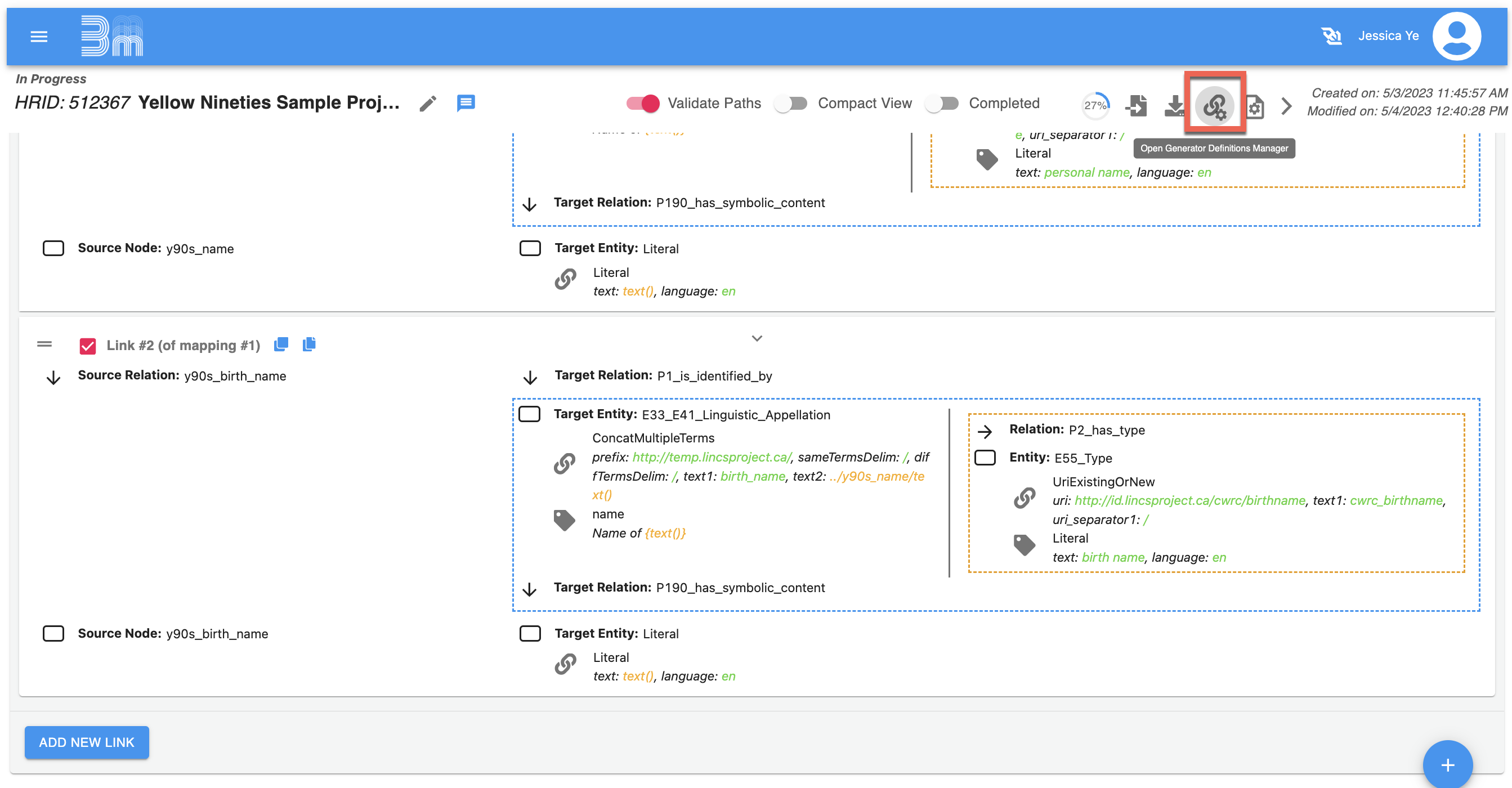Open the file settings gear icon

pyautogui.click(x=1254, y=107)
